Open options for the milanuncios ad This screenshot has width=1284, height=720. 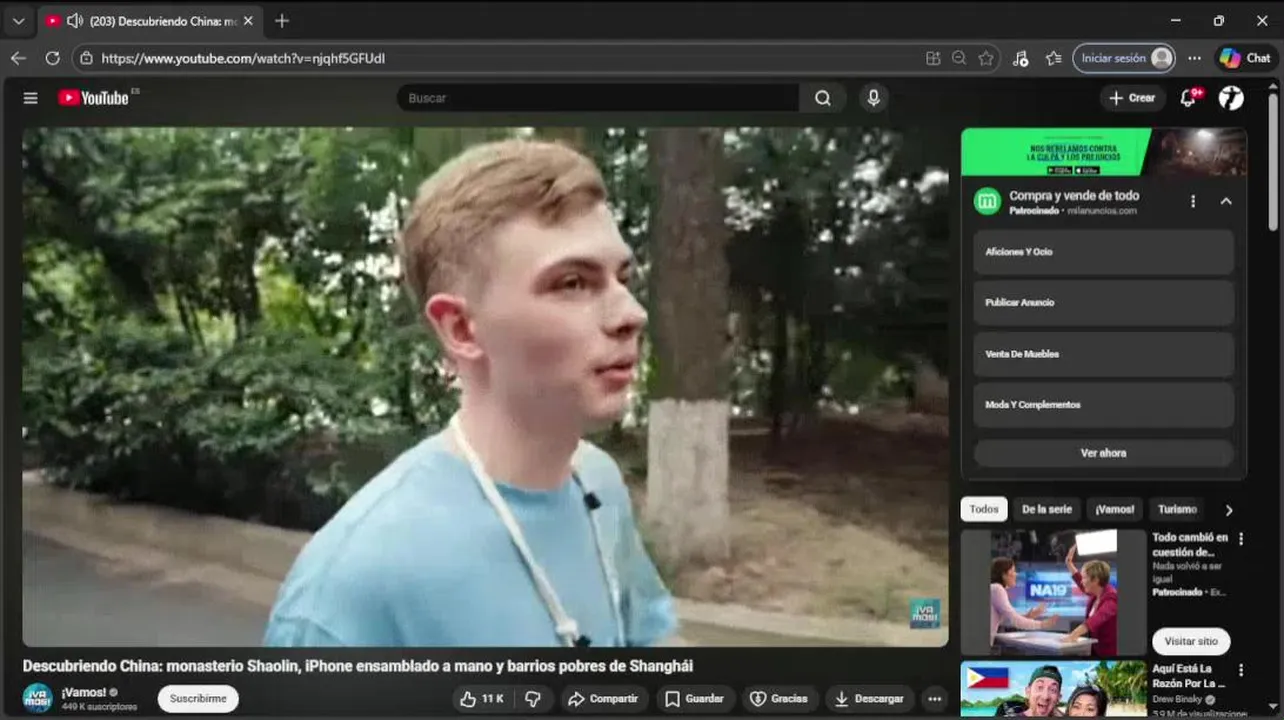point(1193,201)
